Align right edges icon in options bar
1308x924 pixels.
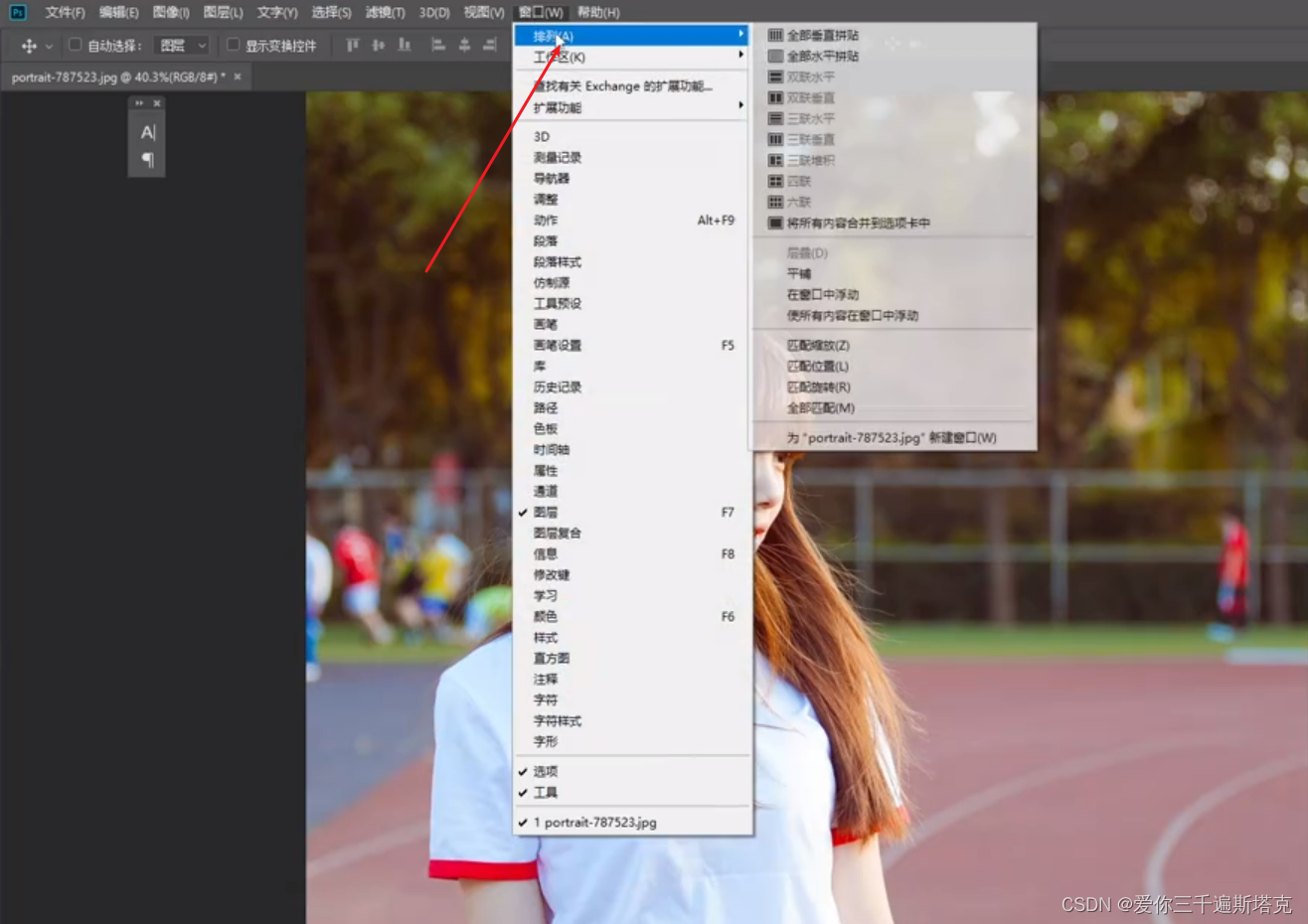coord(490,45)
